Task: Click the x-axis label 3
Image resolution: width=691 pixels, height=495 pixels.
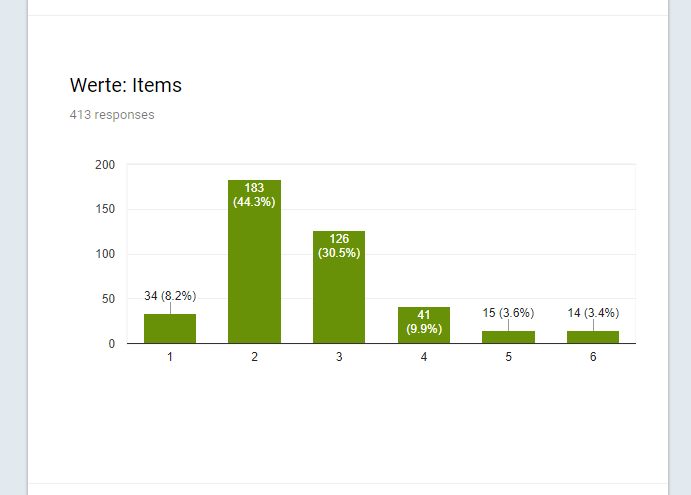Action: 339,357
